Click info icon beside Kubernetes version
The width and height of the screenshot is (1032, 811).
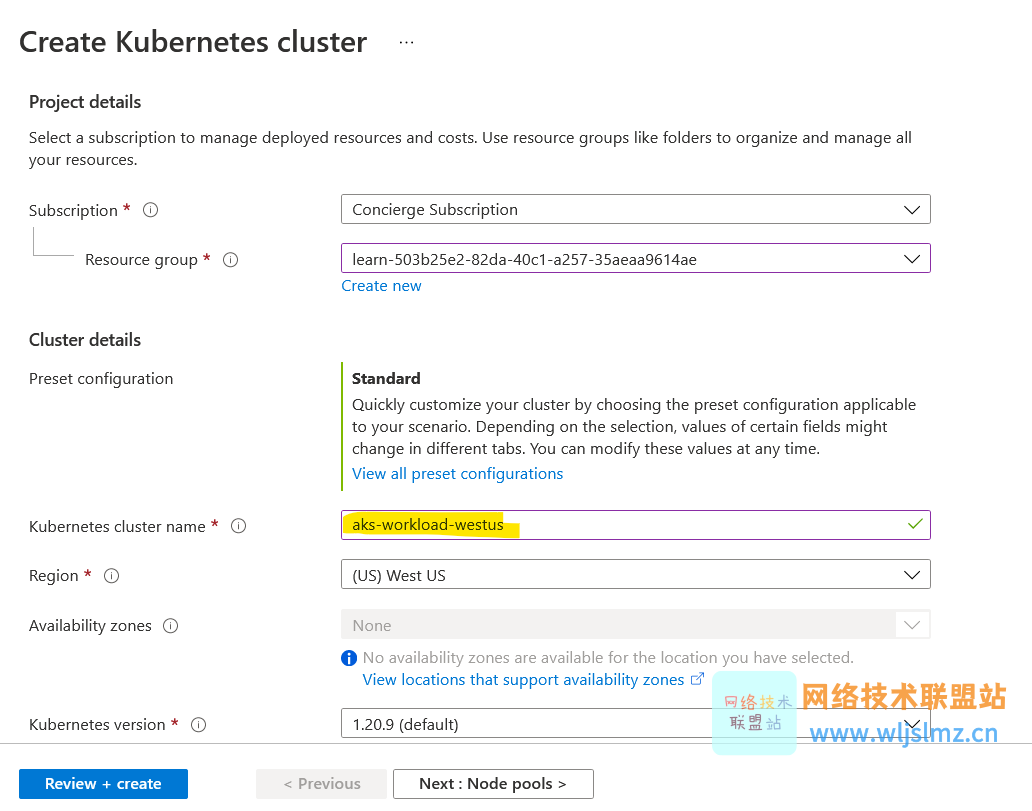coord(198,725)
